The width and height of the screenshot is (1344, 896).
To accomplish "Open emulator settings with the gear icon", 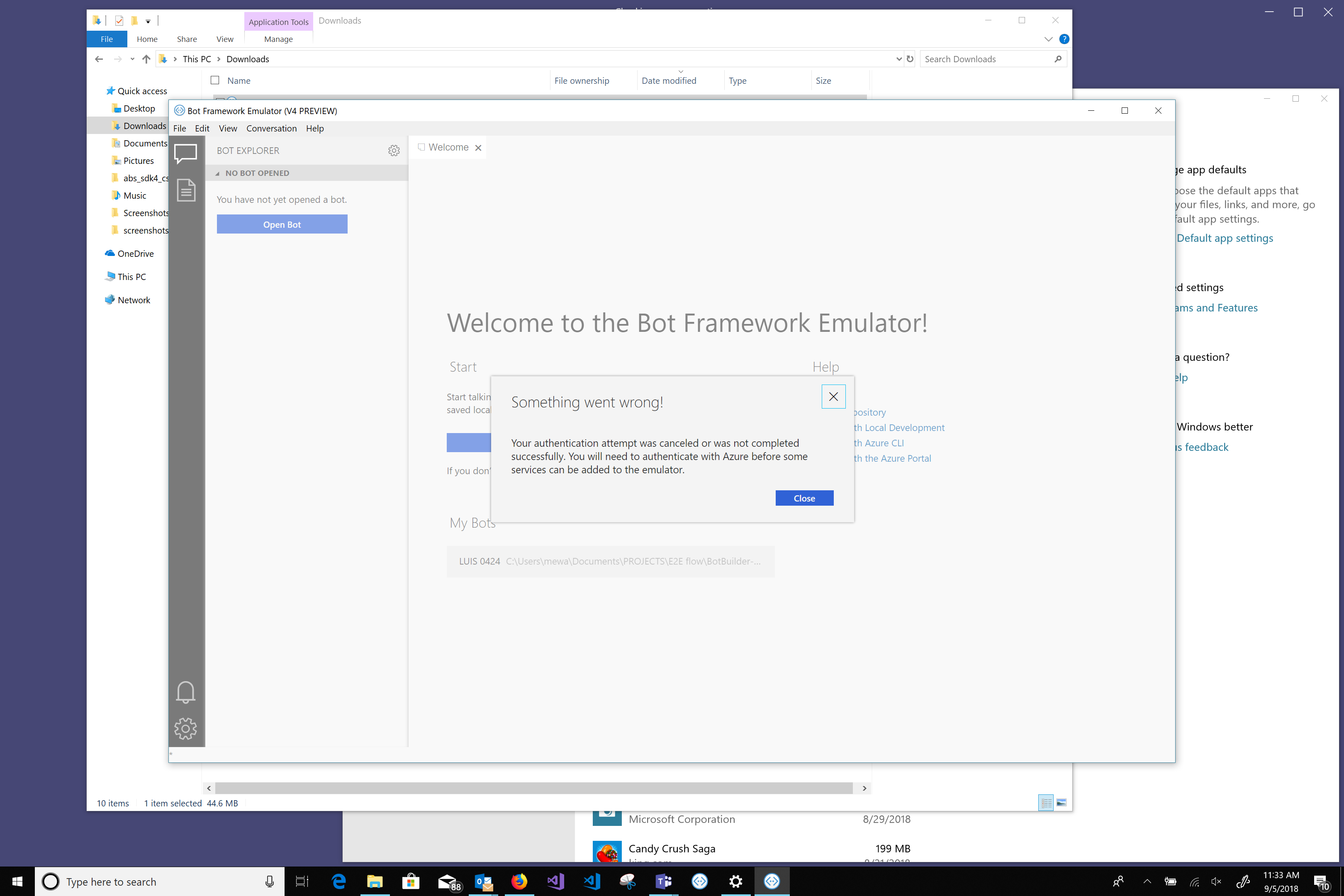I will 185,728.
